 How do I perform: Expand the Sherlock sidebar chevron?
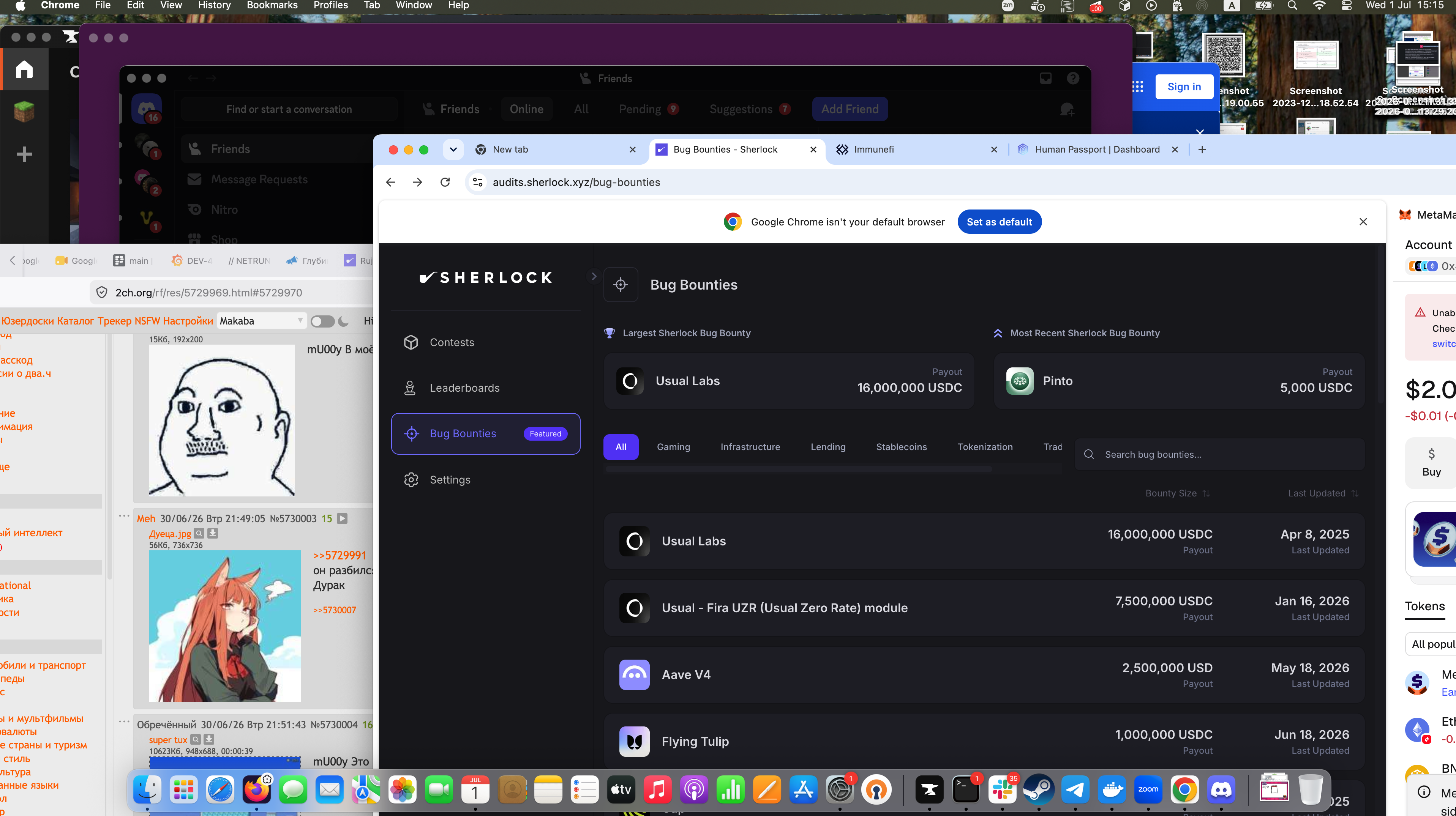[x=594, y=276]
